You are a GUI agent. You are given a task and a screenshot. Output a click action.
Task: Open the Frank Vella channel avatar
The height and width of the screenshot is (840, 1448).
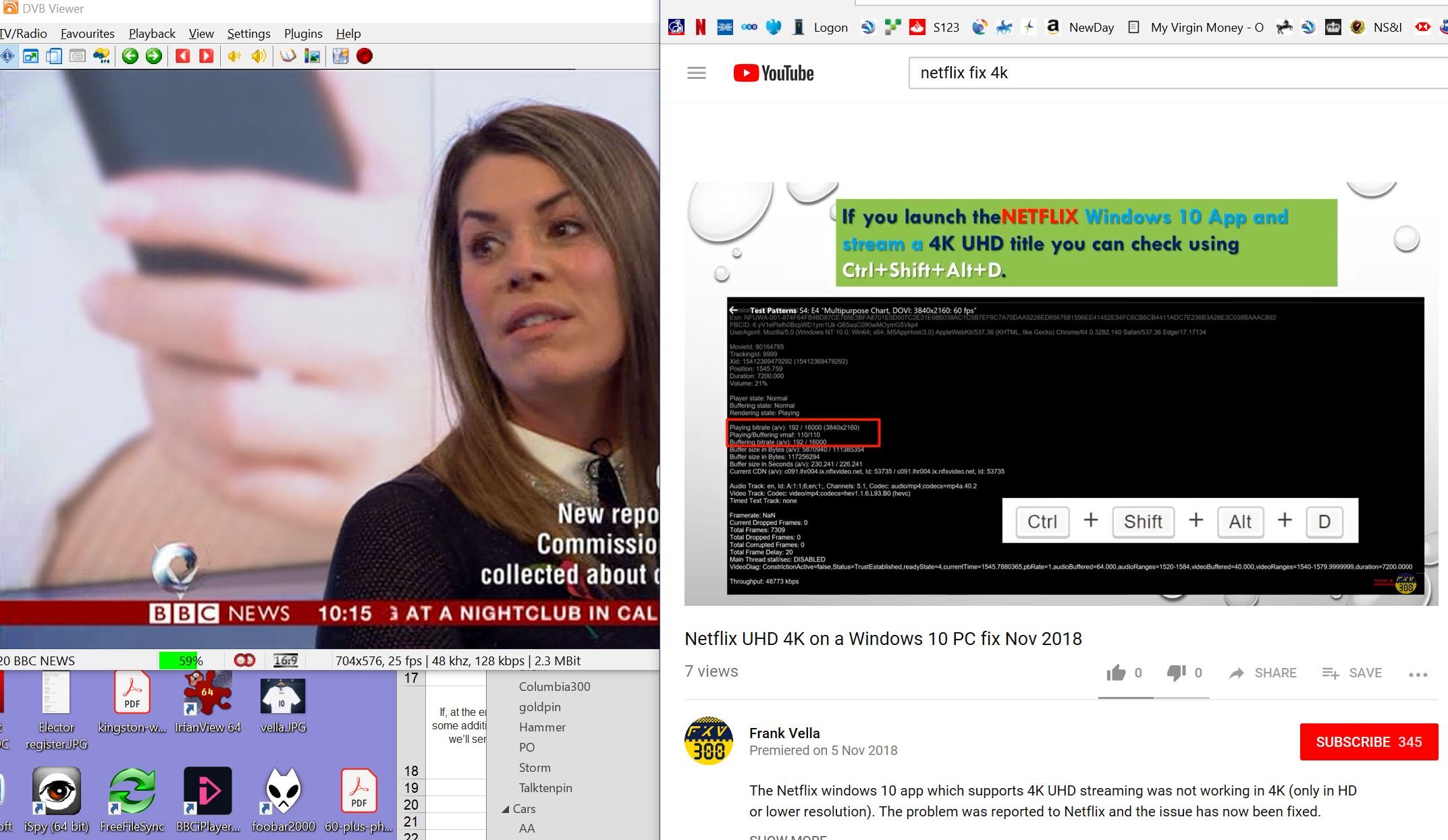pos(709,740)
